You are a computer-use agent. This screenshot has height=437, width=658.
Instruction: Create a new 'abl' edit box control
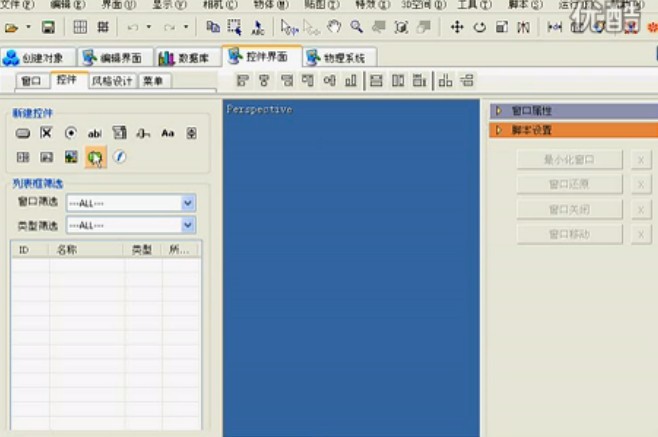[94, 133]
